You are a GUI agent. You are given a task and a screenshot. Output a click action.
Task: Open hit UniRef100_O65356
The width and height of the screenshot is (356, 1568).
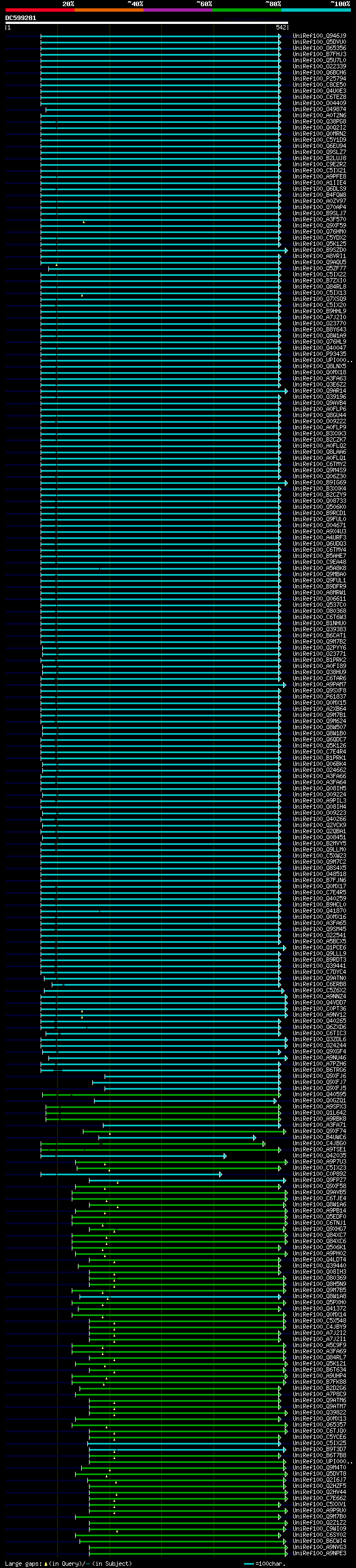[x=319, y=48]
